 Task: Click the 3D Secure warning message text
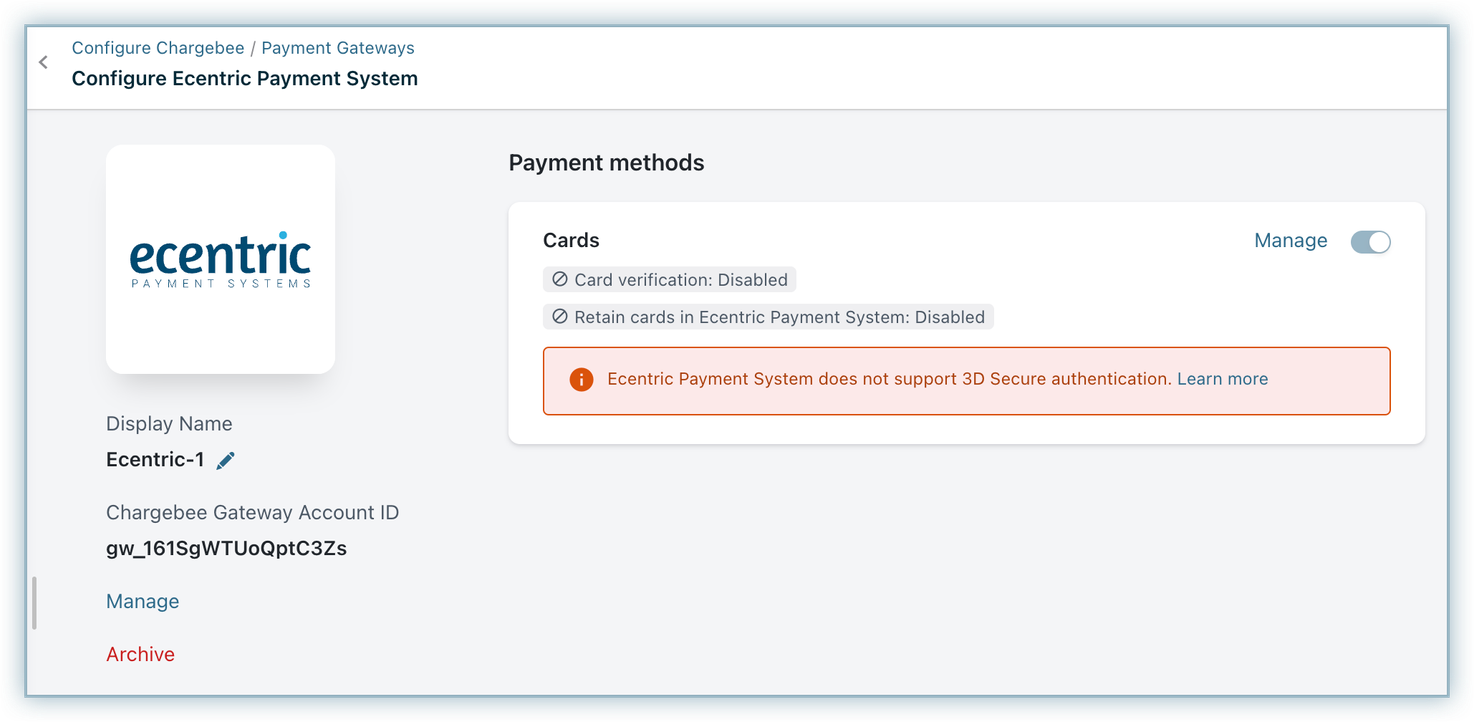click(888, 379)
